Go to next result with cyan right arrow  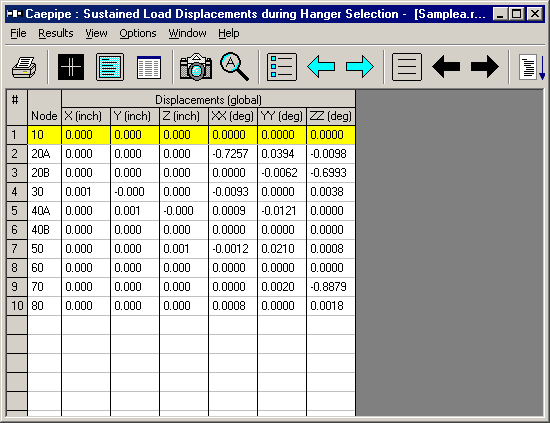pyautogui.click(x=360, y=67)
